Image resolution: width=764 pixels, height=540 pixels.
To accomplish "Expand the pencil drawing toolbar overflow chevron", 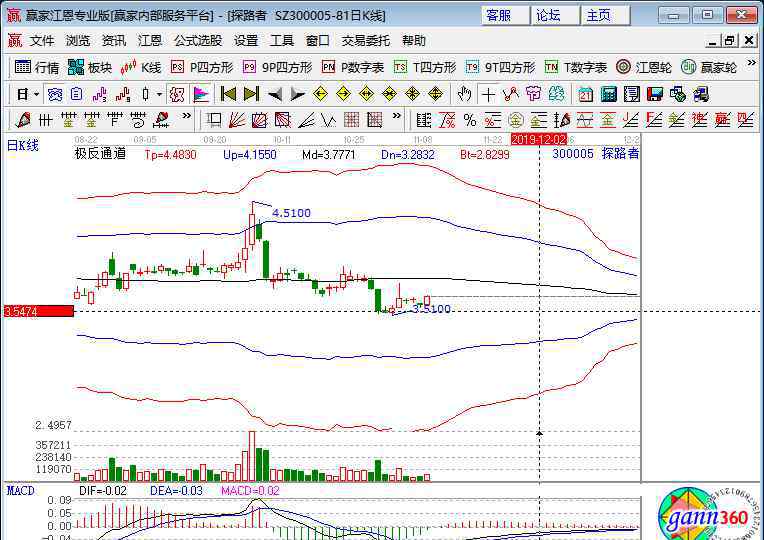I will (x=186, y=116).
